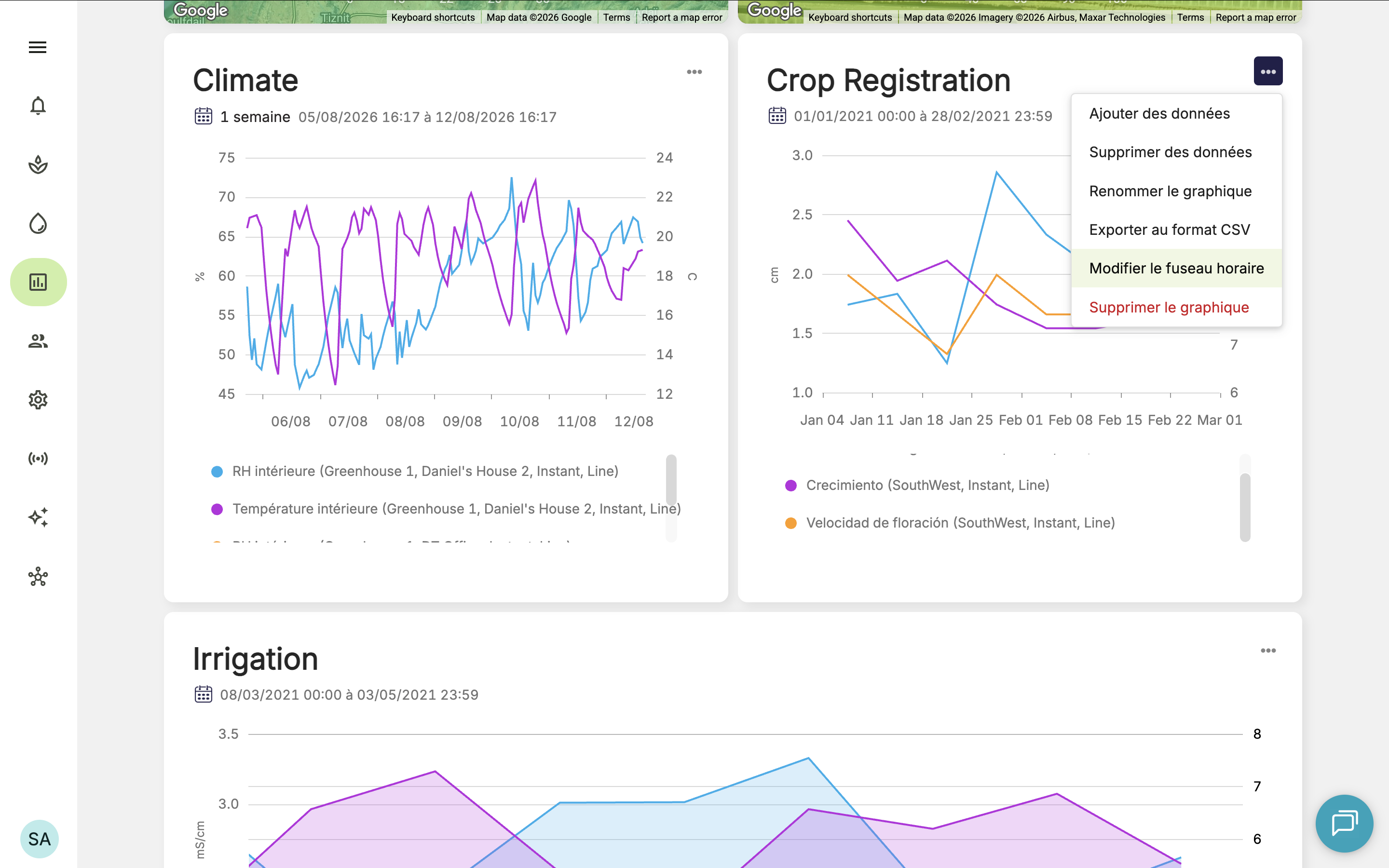The image size is (1389, 868).
Task: Click the Google logo on right map
Action: 774,10
